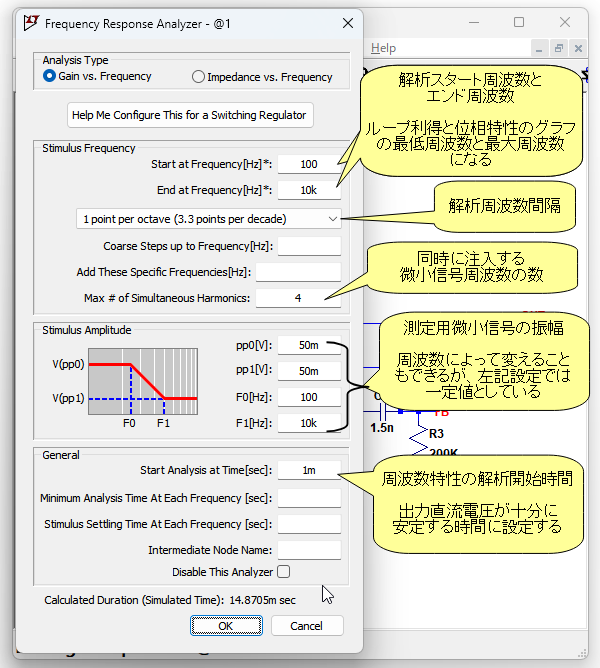Focus the Max # of Simultaneous Harmonics field

pos(298,298)
